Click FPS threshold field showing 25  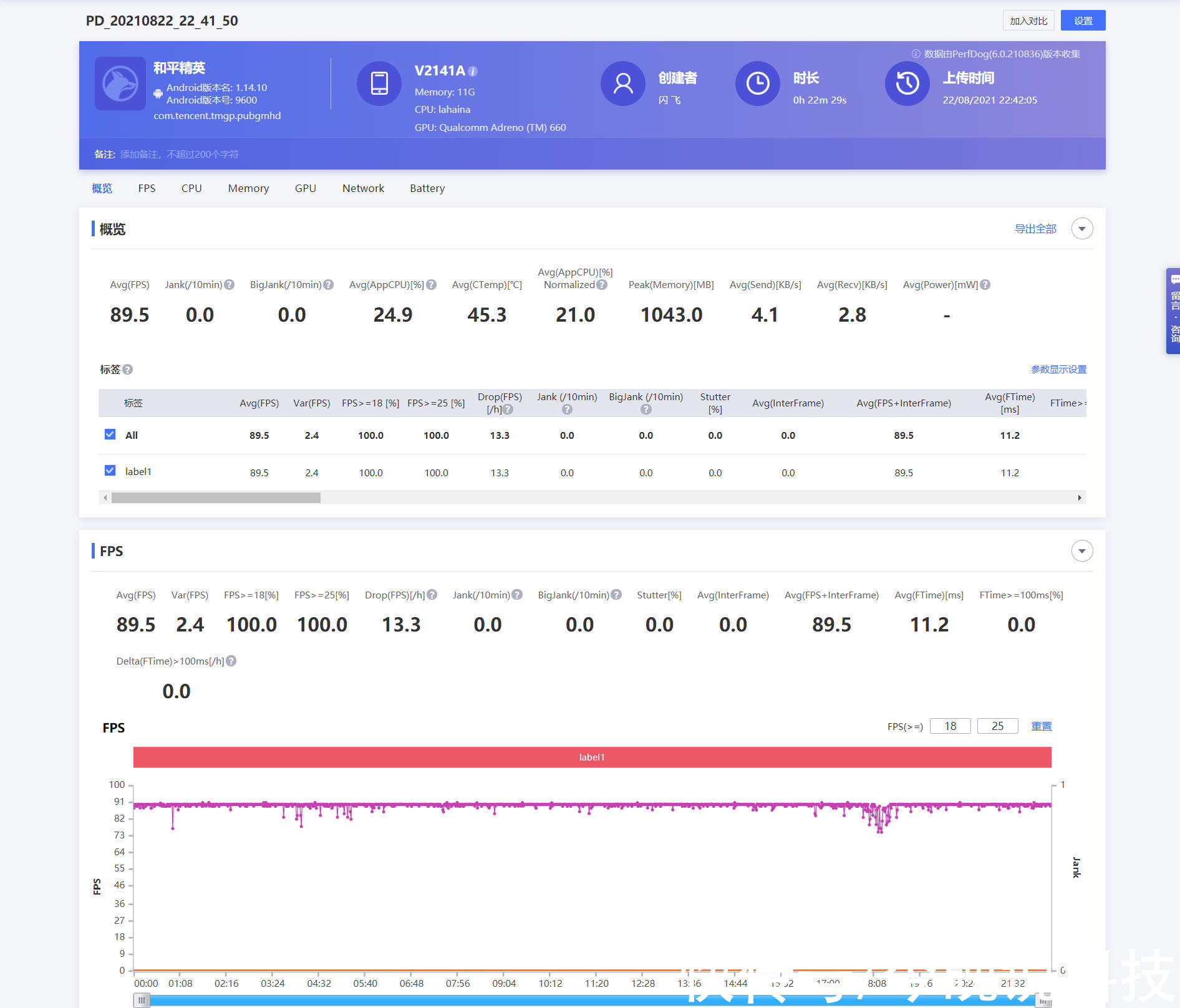[x=998, y=726]
